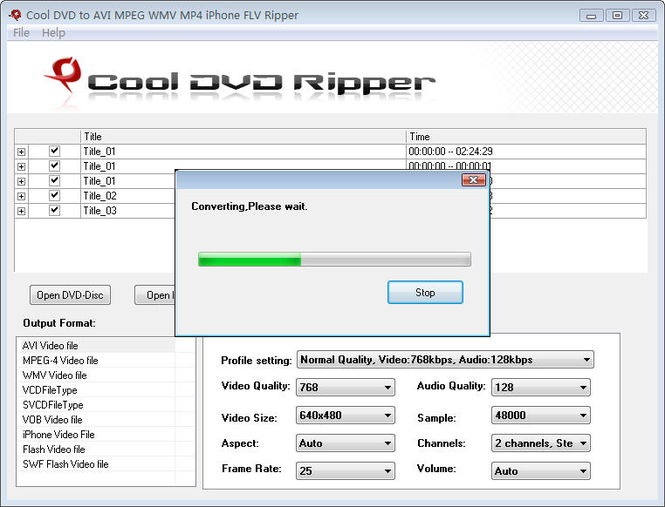The image size is (665, 507).
Task: Open the Profile setting dropdown
Action: click(445, 360)
